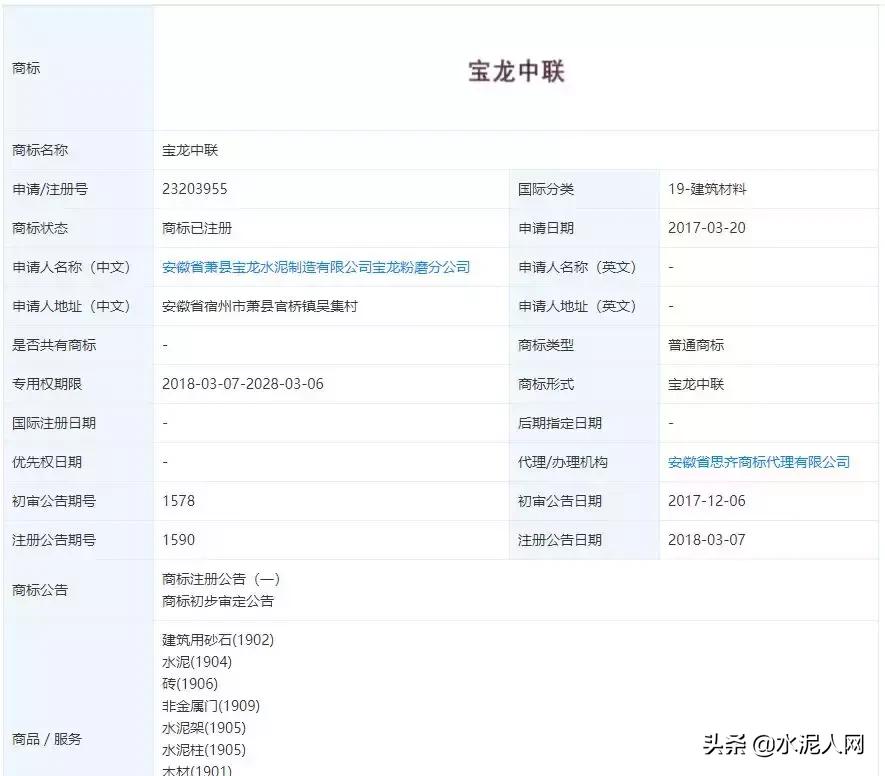Select goods item 水泥柱(1905)

[204, 750]
